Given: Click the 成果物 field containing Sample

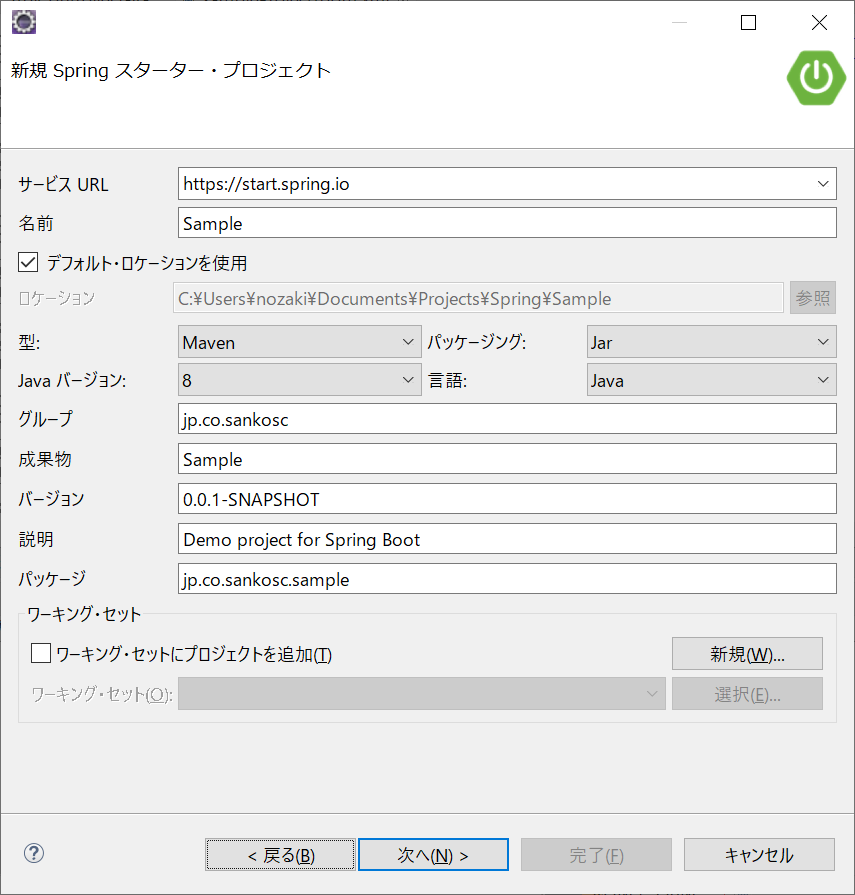Looking at the screenshot, I should tap(507, 459).
